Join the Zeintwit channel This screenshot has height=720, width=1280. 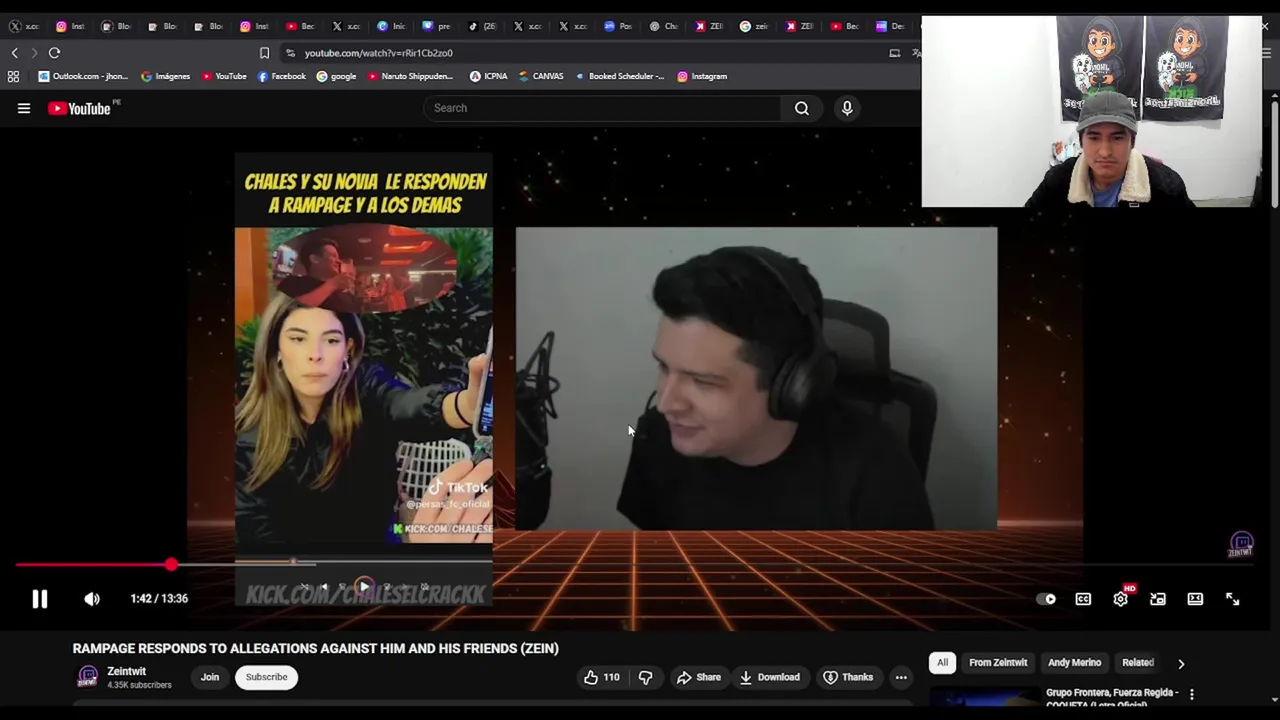[210, 677]
